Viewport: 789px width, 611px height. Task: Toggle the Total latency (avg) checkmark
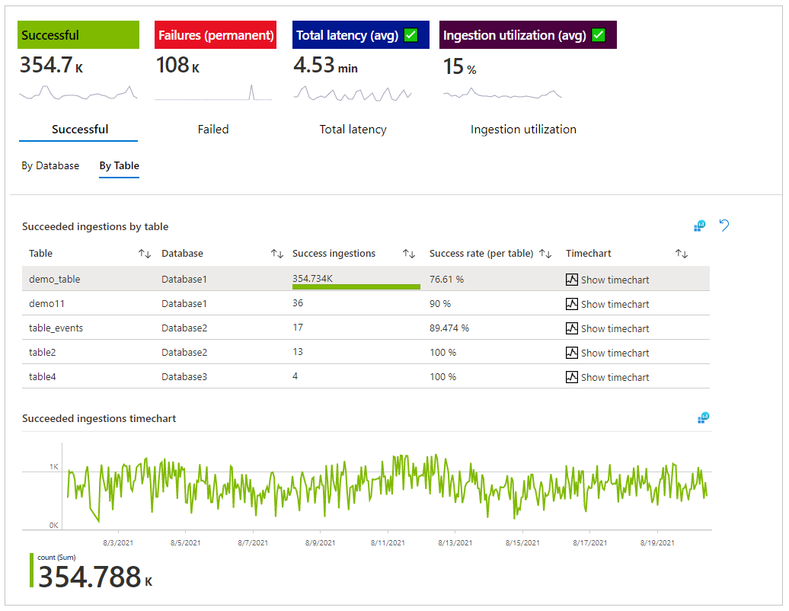point(411,35)
